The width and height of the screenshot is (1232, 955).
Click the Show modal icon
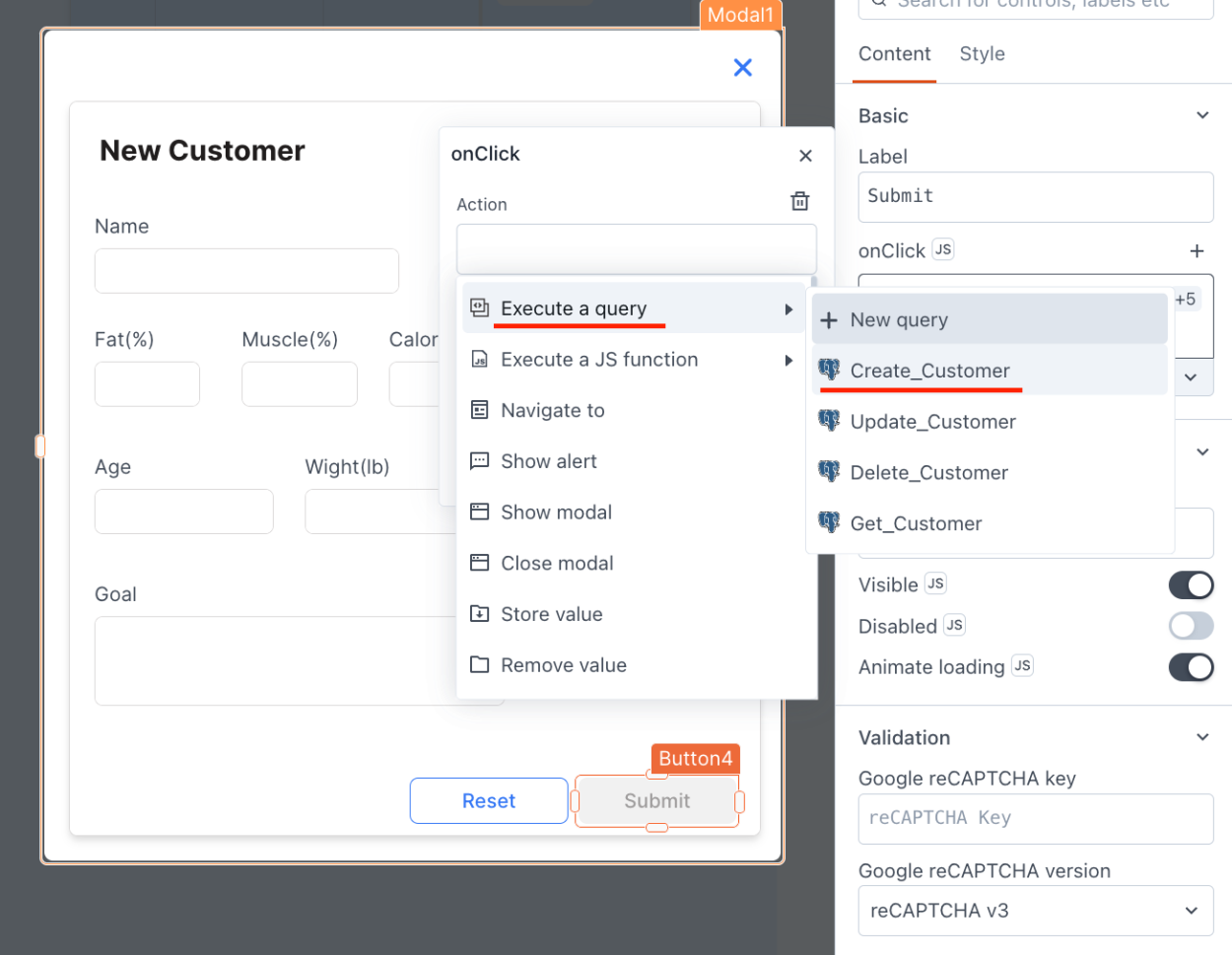click(479, 512)
